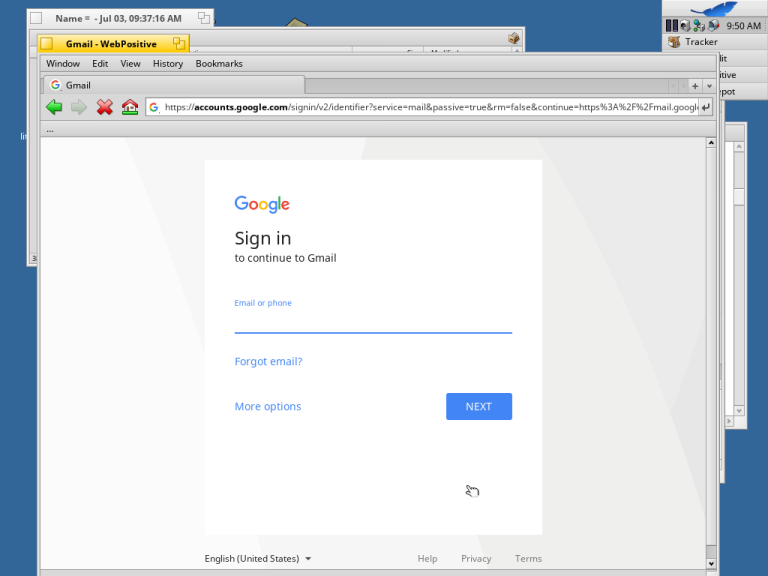Click the Go arrow at URL bar end
Image resolution: width=768 pixels, height=576 pixels.
click(x=706, y=107)
